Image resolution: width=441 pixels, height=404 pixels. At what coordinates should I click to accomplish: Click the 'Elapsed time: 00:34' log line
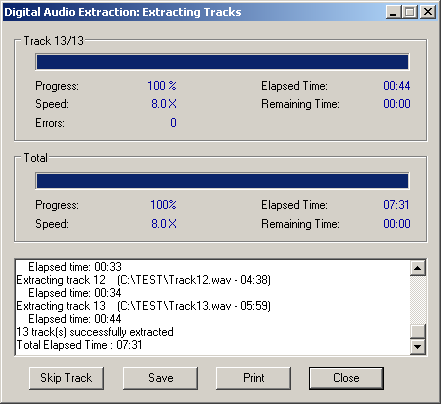[75, 293]
